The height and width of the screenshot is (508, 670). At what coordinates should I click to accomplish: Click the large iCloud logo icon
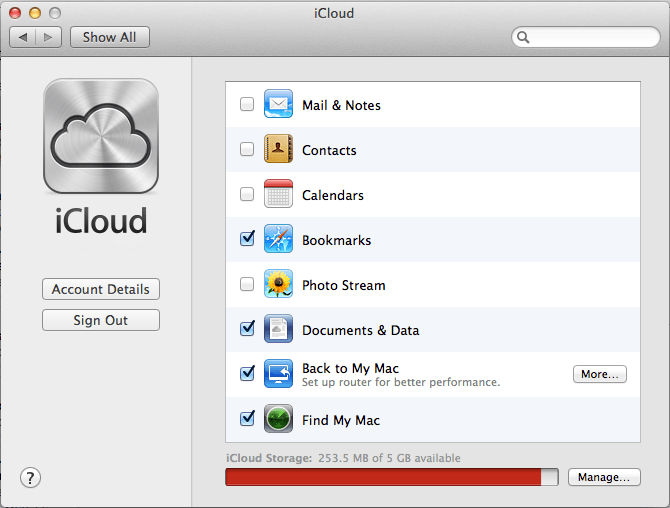pyautogui.click(x=101, y=136)
